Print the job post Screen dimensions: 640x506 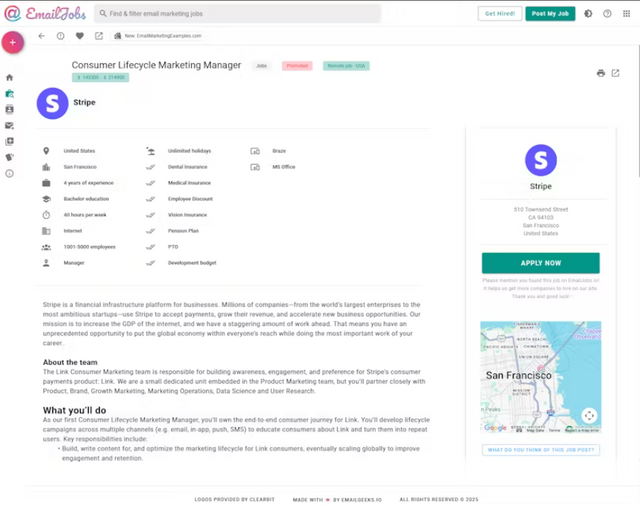[600, 73]
